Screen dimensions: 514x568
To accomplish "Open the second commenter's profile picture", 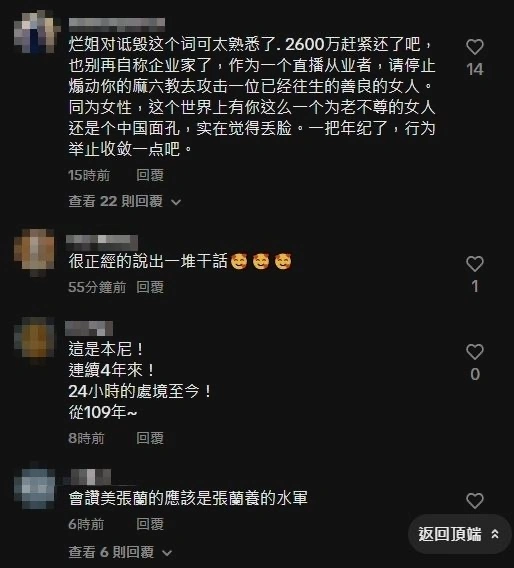I will click(x=34, y=252).
